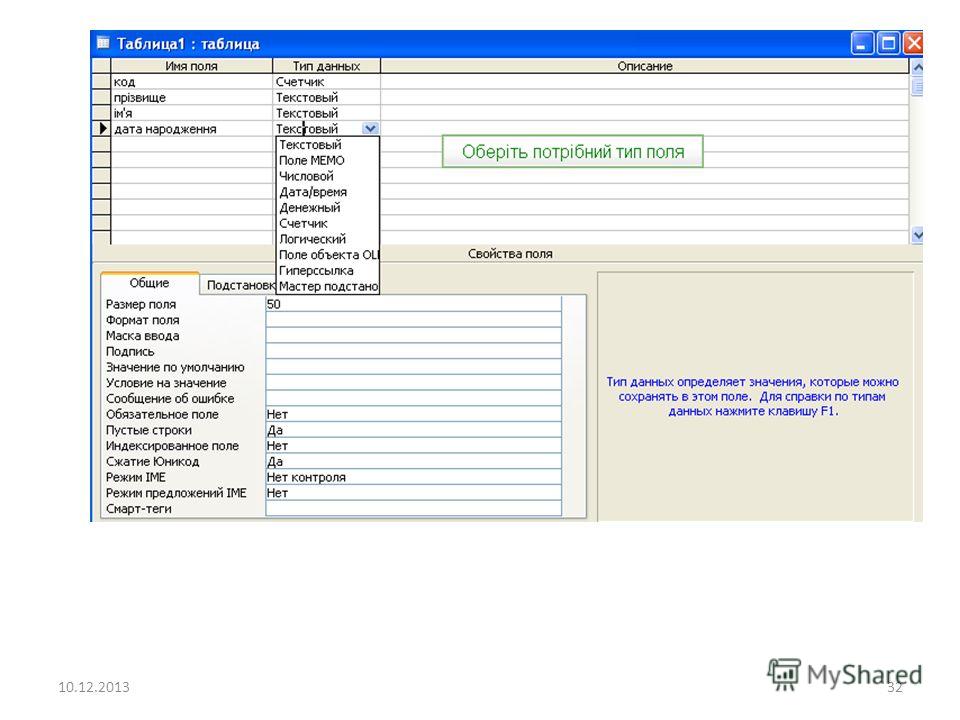The width and height of the screenshot is (960, 720).
Task: Click the Размер поля value 50
Action: 413,304
